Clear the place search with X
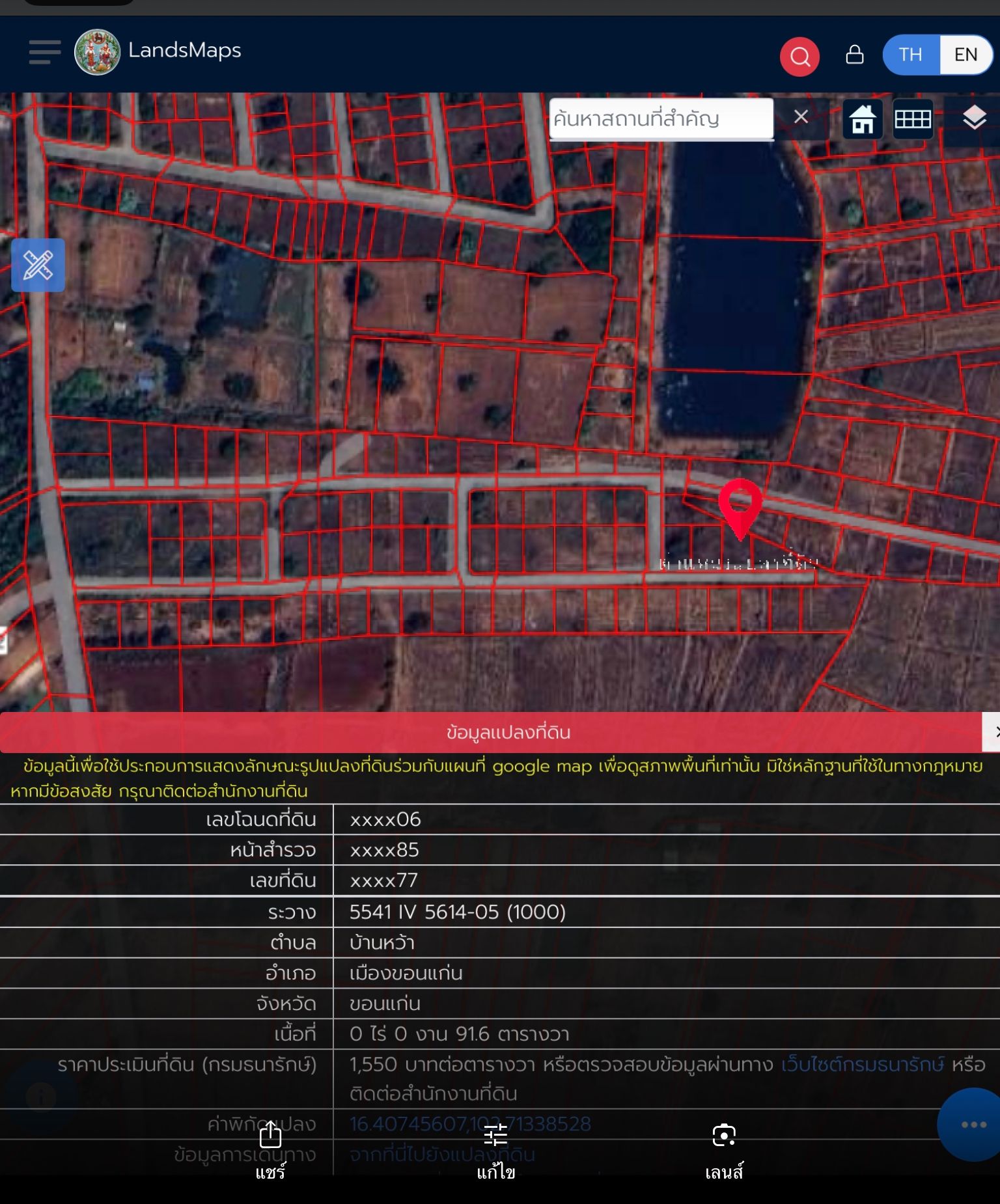The image size is (1000, 1204). coord(801,117)
